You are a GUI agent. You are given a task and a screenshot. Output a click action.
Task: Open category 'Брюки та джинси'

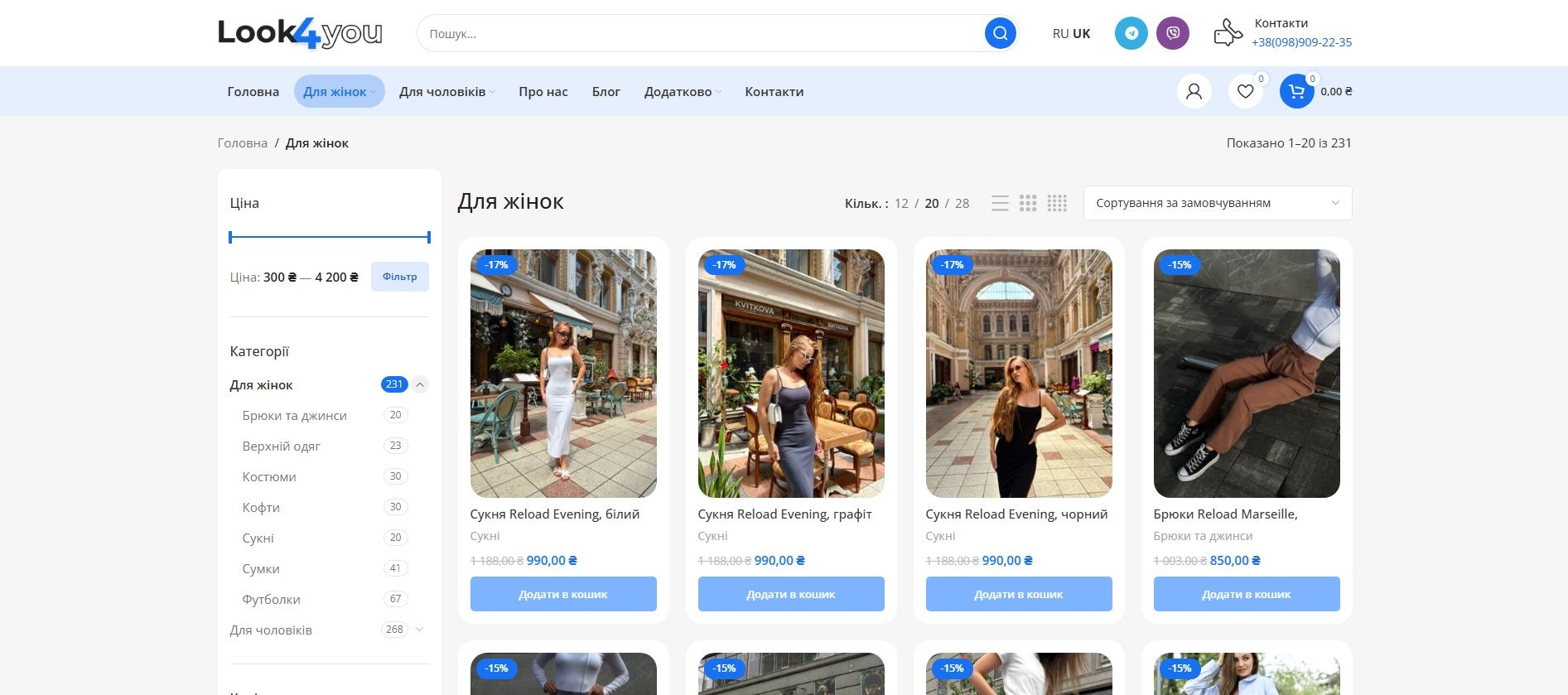(294, 415)
